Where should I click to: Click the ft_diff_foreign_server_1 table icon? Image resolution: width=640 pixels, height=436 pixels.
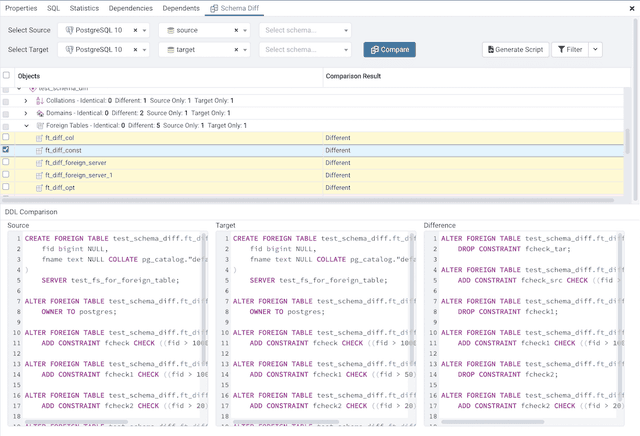(x=39, y=176)
